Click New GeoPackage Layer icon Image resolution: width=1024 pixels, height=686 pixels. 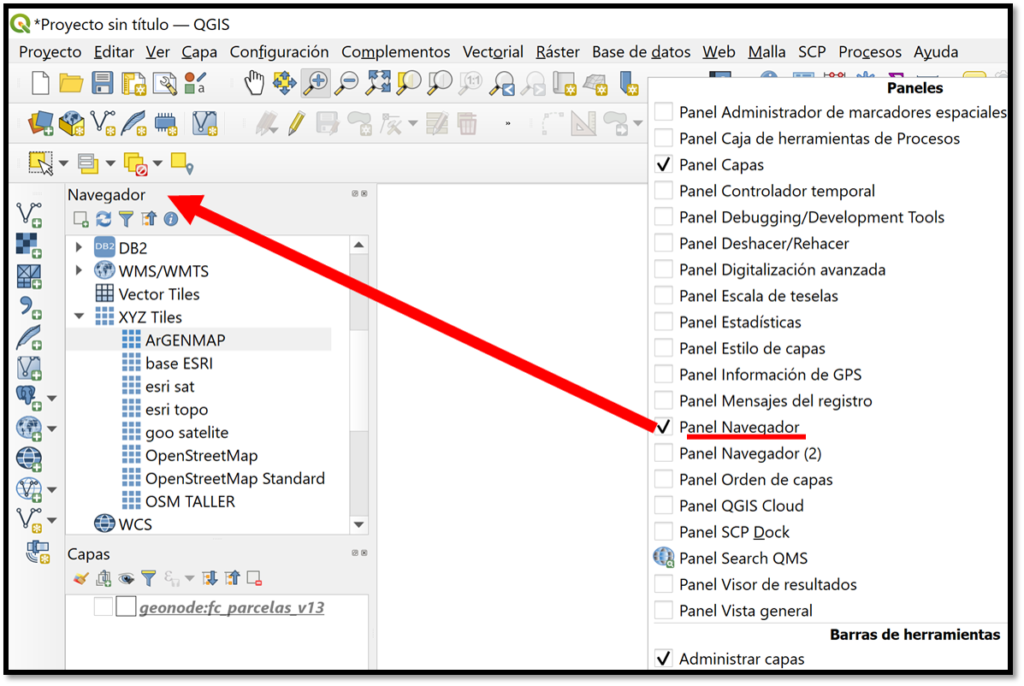point(71,123)
